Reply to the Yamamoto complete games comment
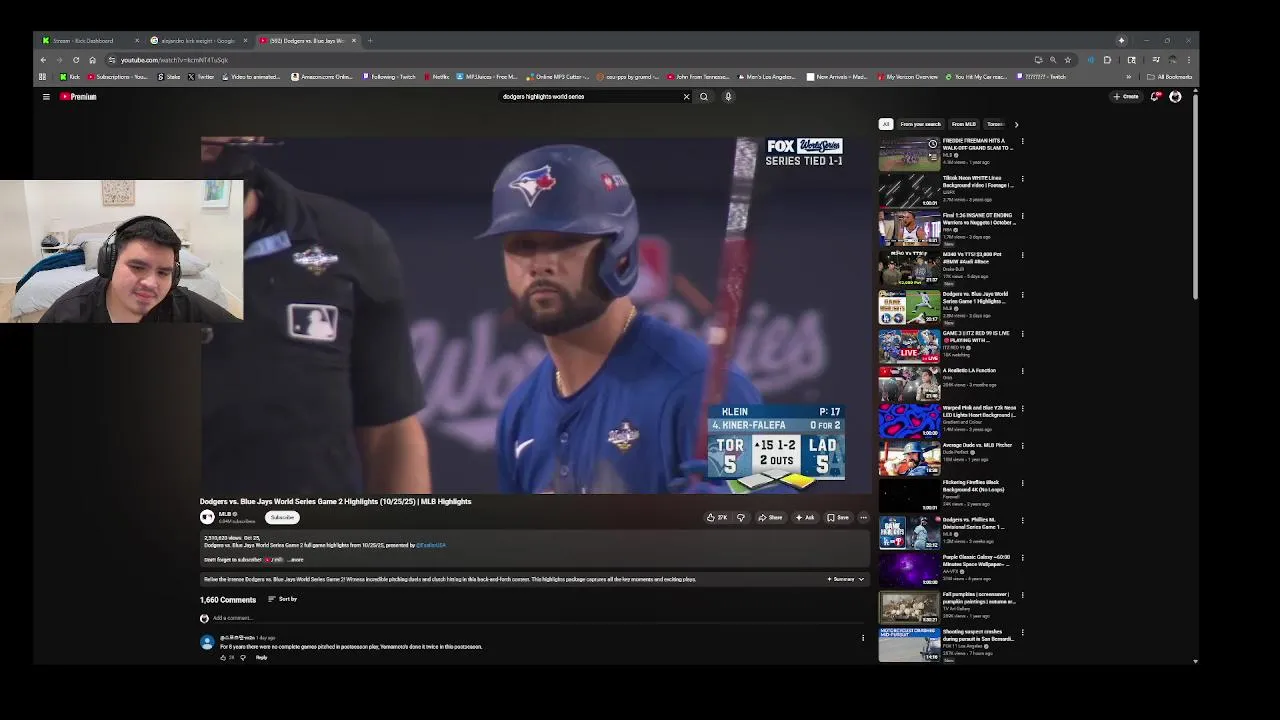The width and height of the screenshot is (1280, 720). [x=261, y=658]
